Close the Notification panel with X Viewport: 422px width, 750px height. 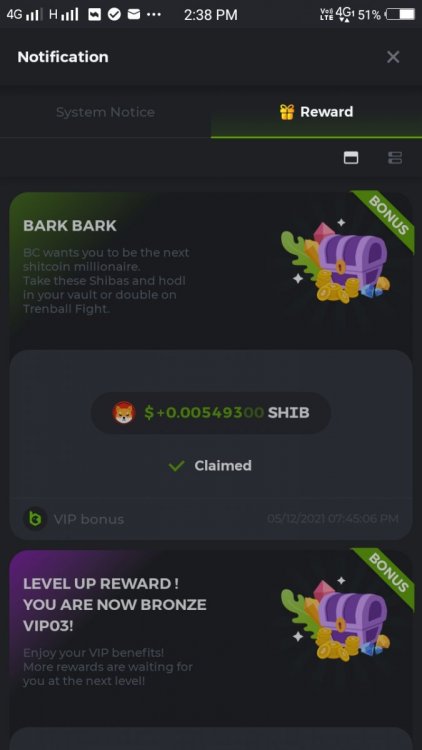pos(393,57)
